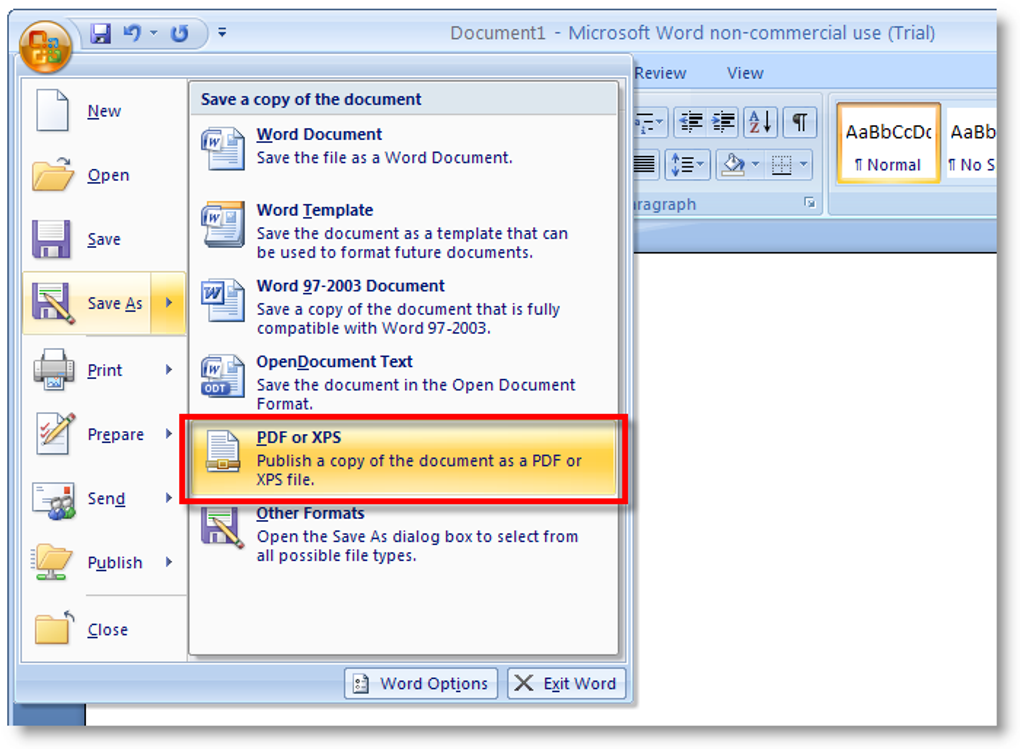Click the Decrease Indent icon
The width and height of the screenshot is (1020, 749).
[691, 122]
